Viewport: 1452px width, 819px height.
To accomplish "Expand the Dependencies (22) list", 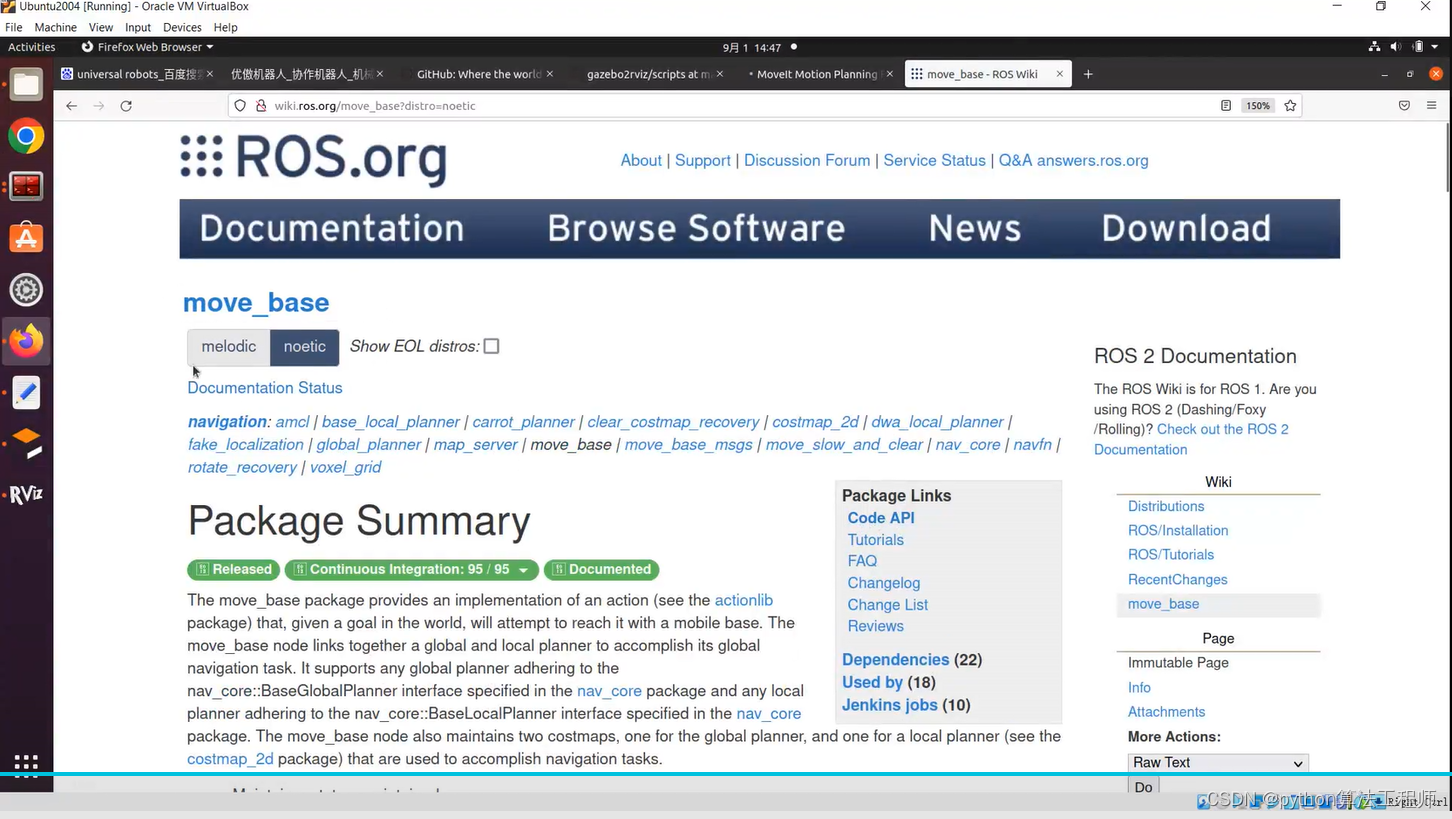I will [x=895, y=660].
